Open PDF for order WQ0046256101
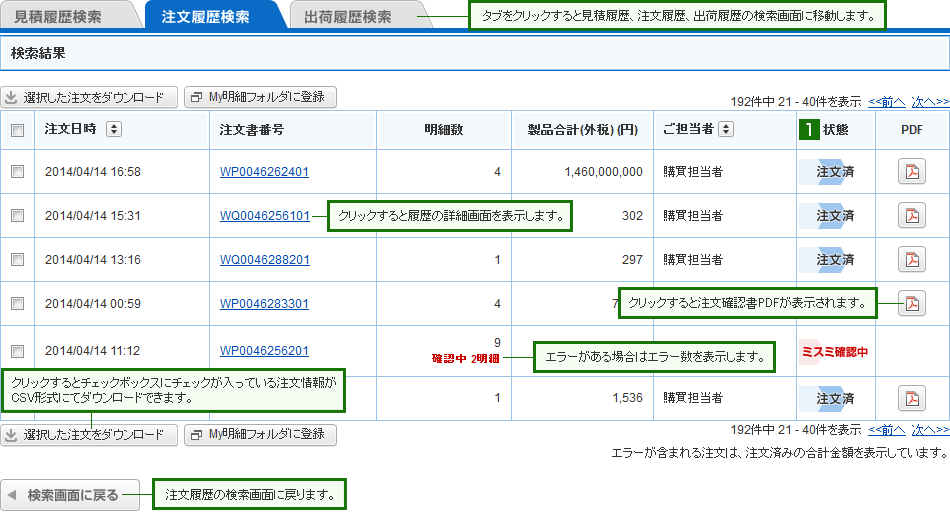950x512 pixels. [911, 216]
